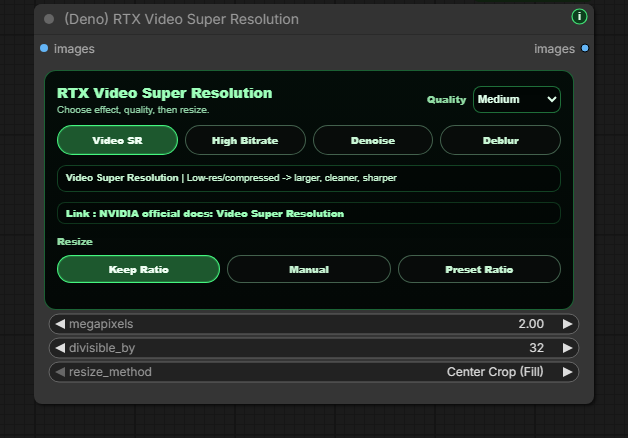Select the Video SR effect

[117, 140]
